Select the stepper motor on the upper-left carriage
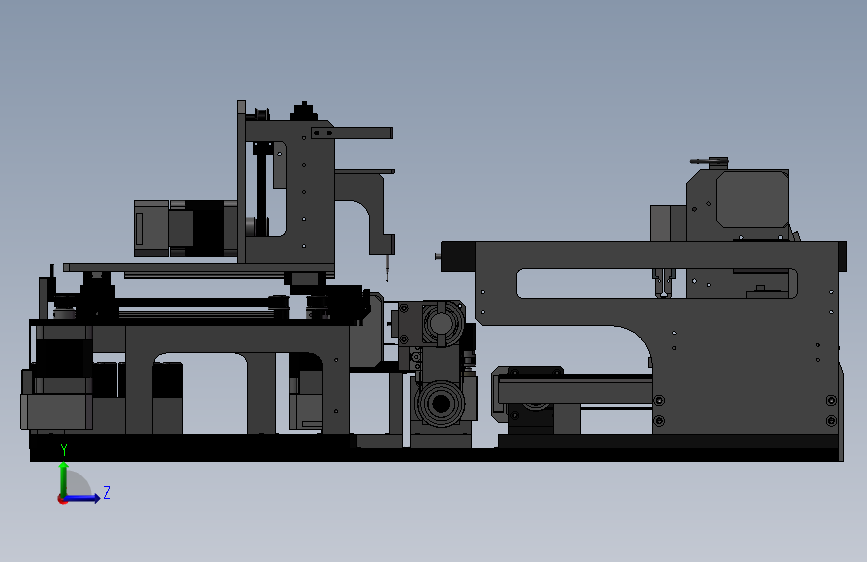 coord(186,228)
